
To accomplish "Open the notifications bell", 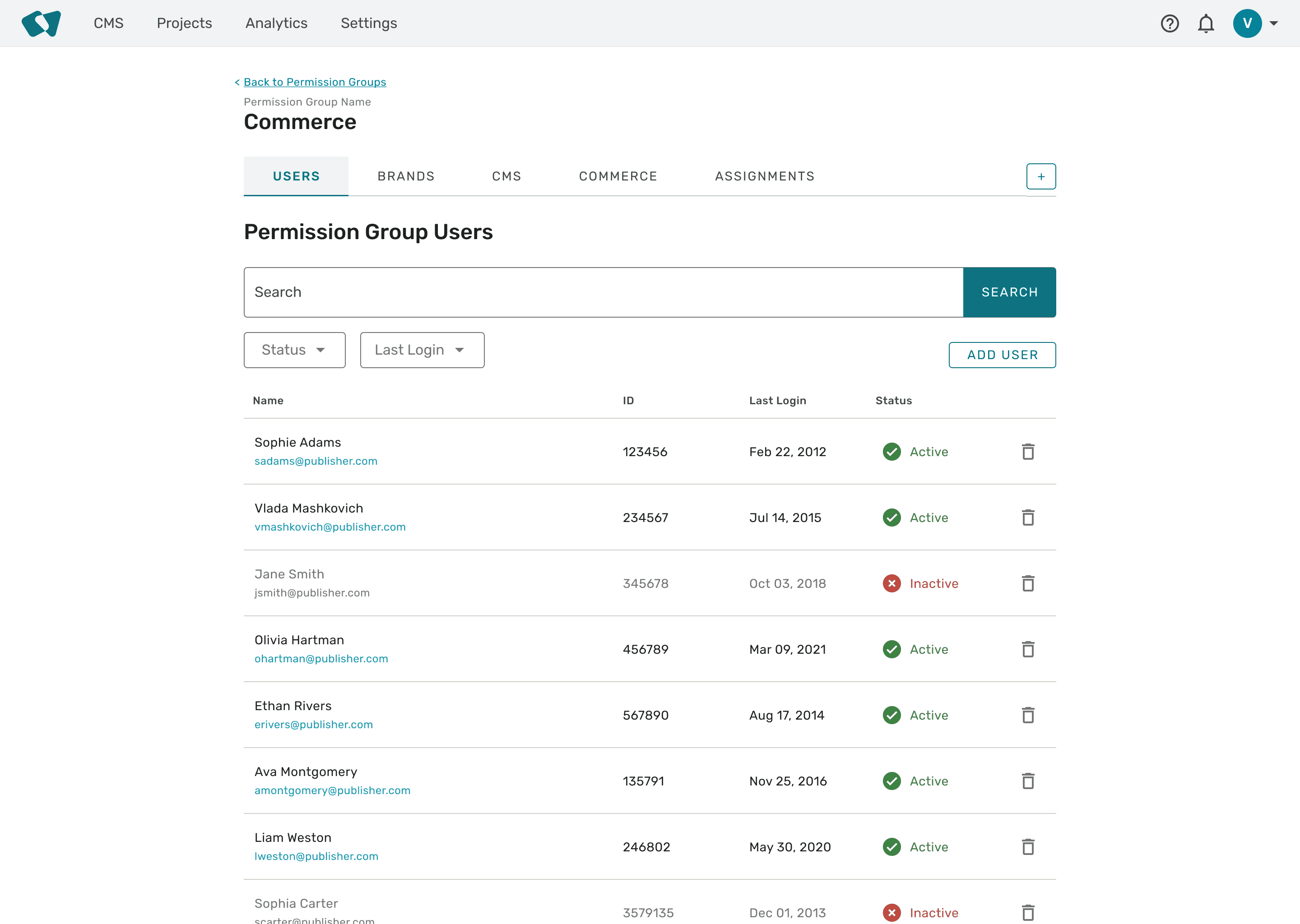I will (1206, 23).
